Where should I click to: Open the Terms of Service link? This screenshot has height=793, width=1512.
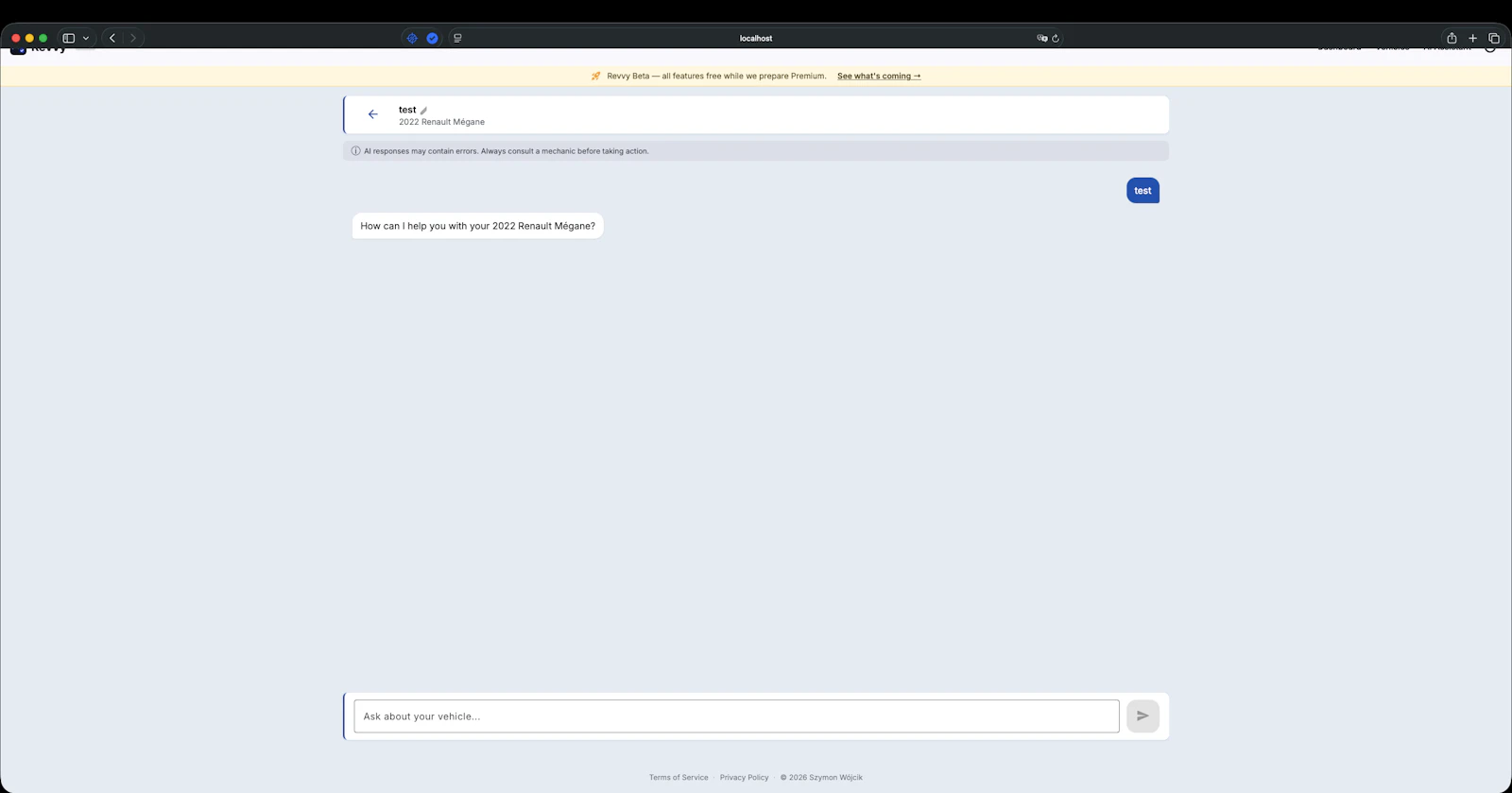click(679, 778)
